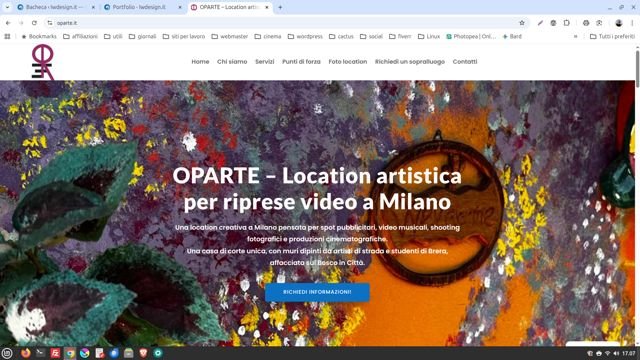Viewport: 640px width, 360px height.
Task: Click the RICHIEDI INFORMAZIONI! button
Action: [317, 292]
